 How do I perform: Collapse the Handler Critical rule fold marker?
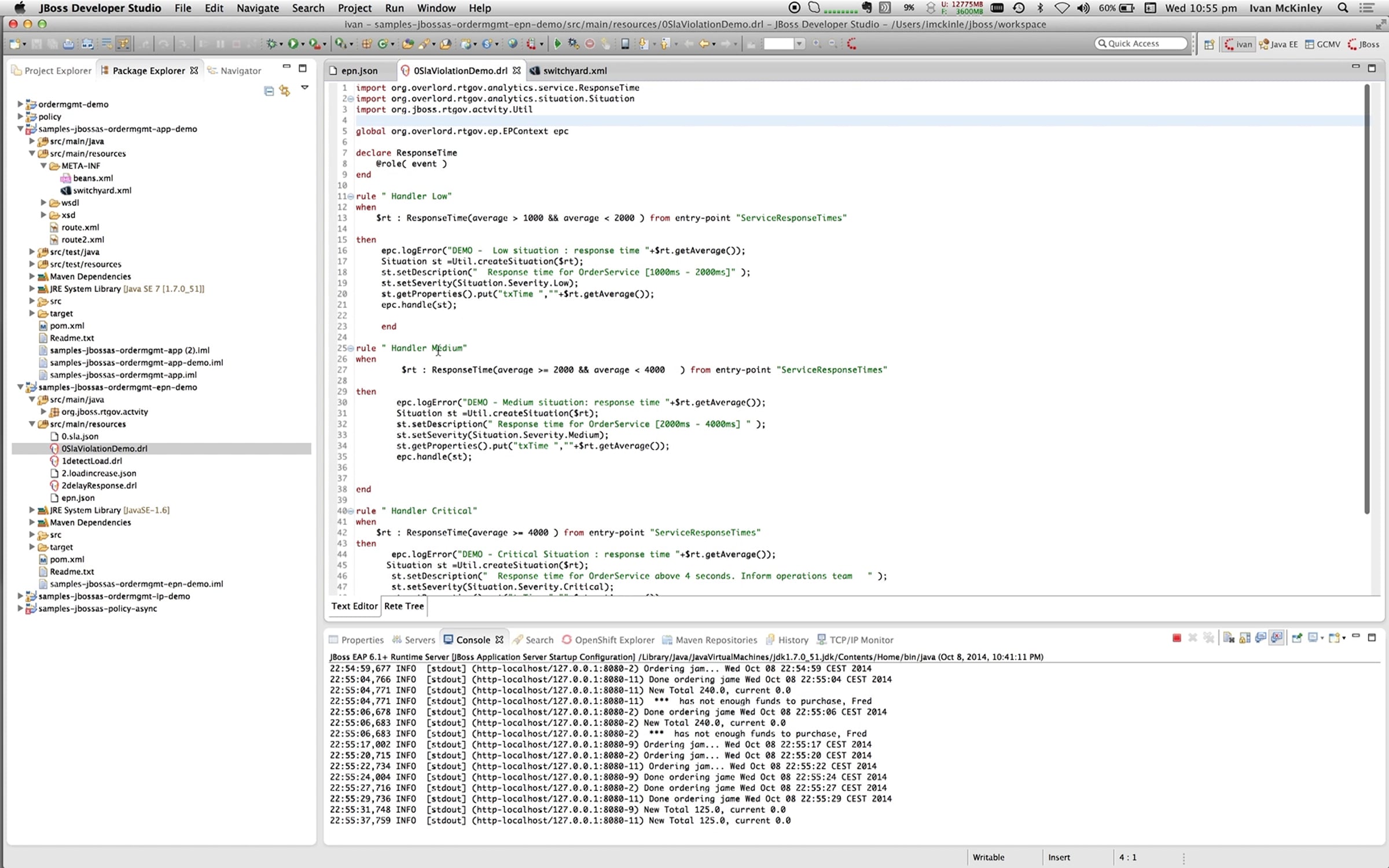(x=351, y=512)
